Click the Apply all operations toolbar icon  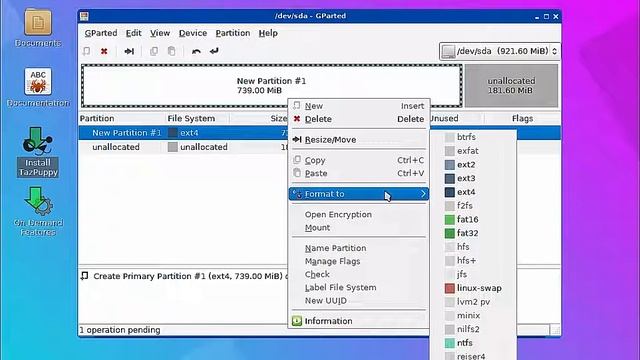[x=214, y=51]
